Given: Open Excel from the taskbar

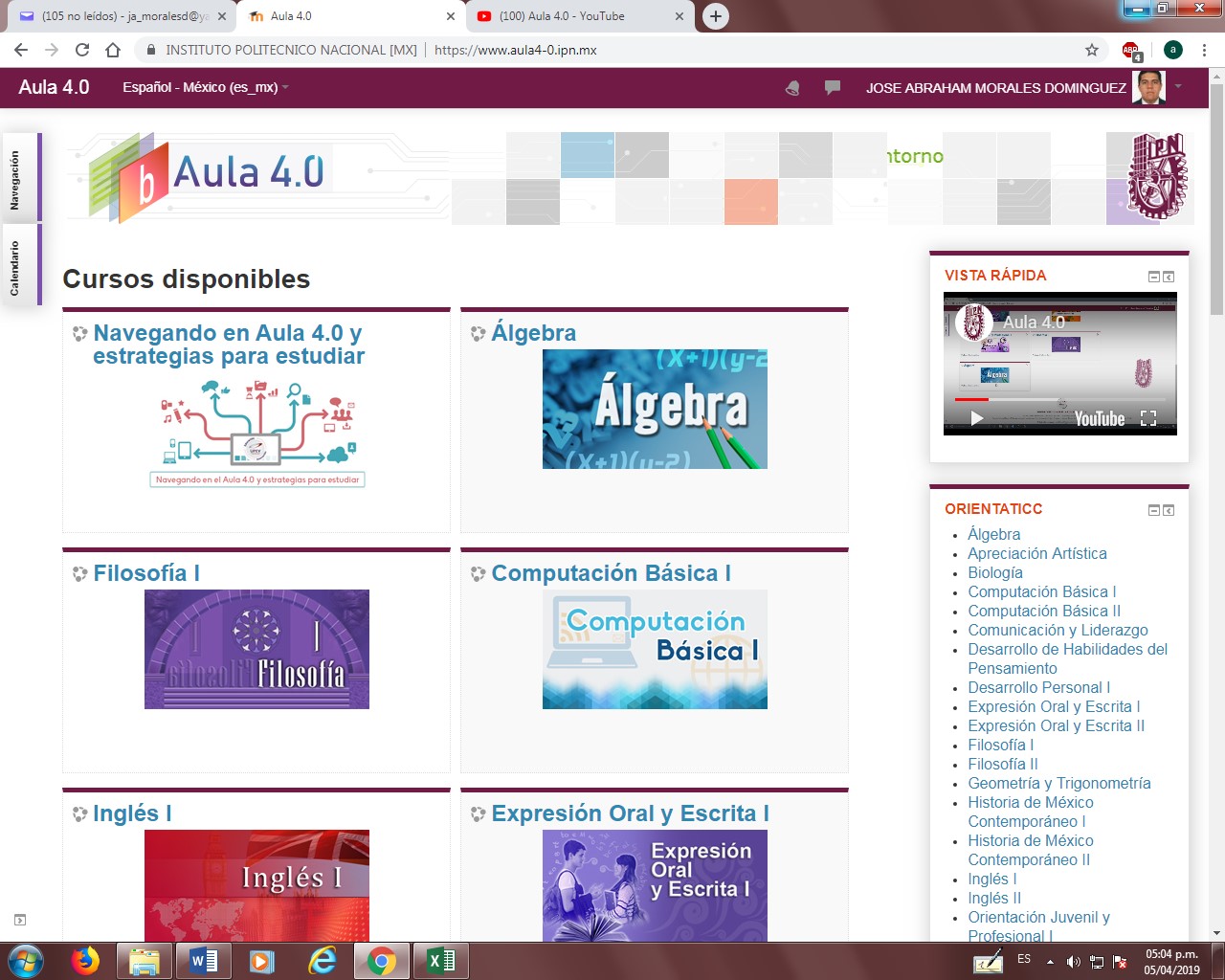Looking at the screenshot, I should [x=440, y=960].
